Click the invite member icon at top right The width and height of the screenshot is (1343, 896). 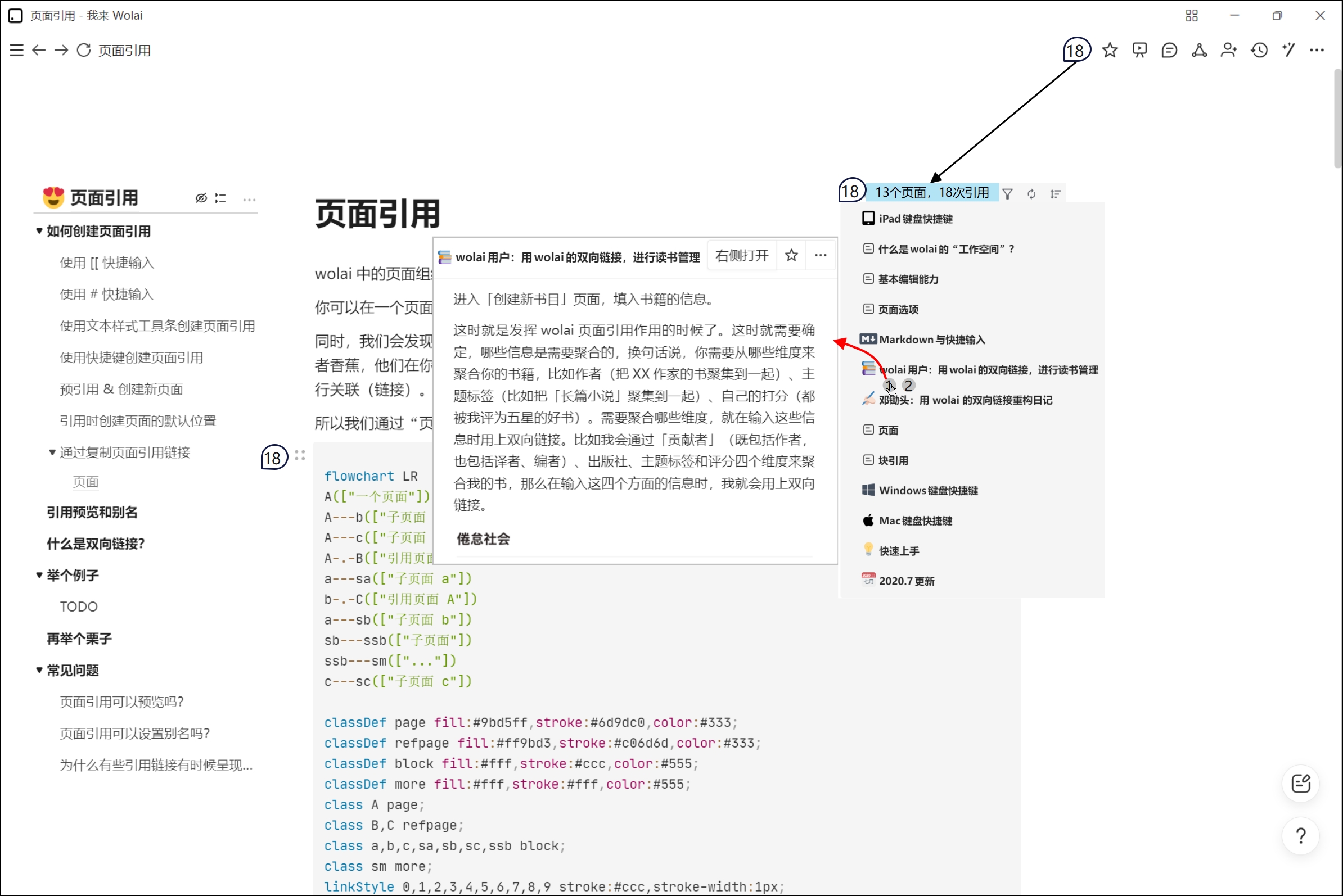pyautogui.click(x=1229, y=50)
